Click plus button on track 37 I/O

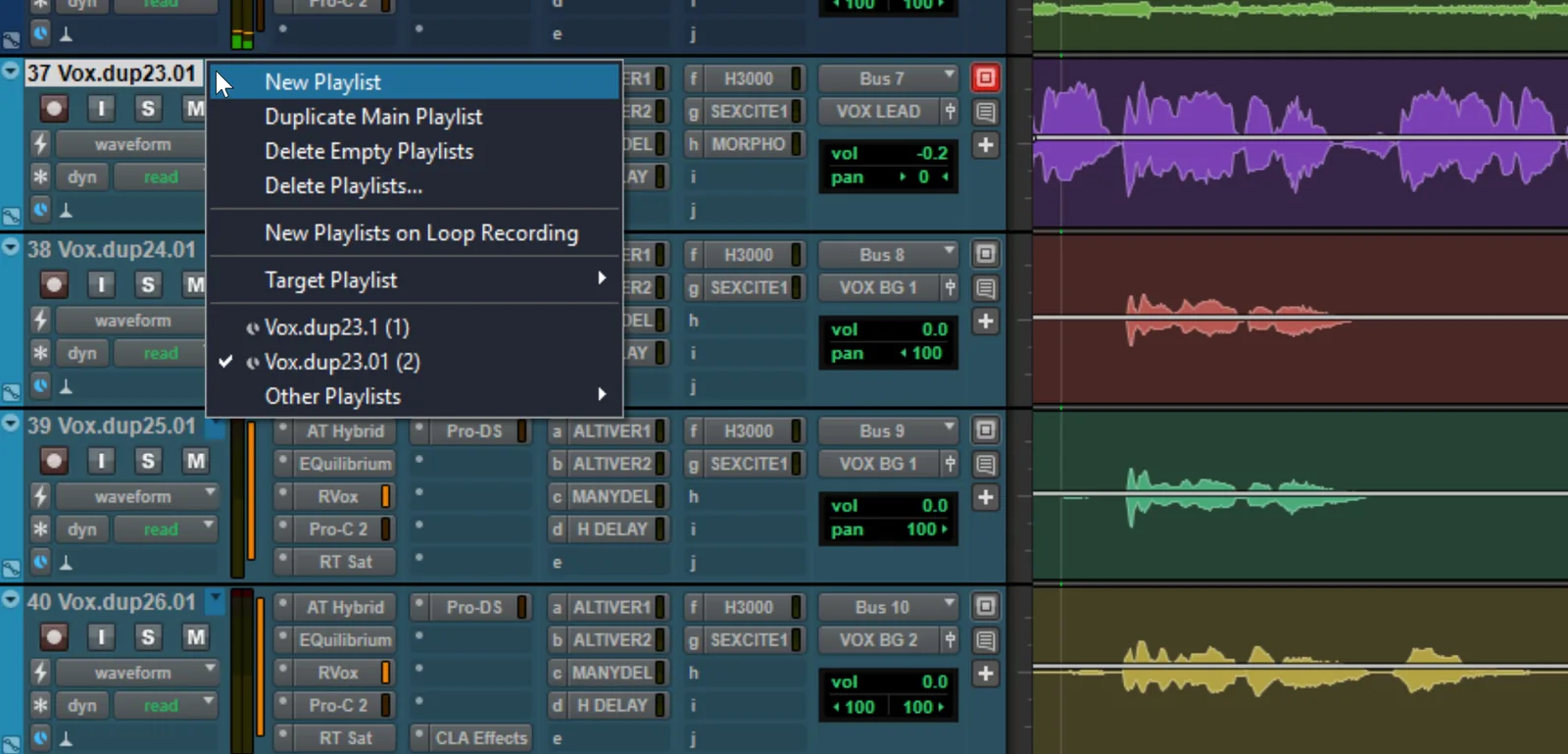(x=985, y=145)
